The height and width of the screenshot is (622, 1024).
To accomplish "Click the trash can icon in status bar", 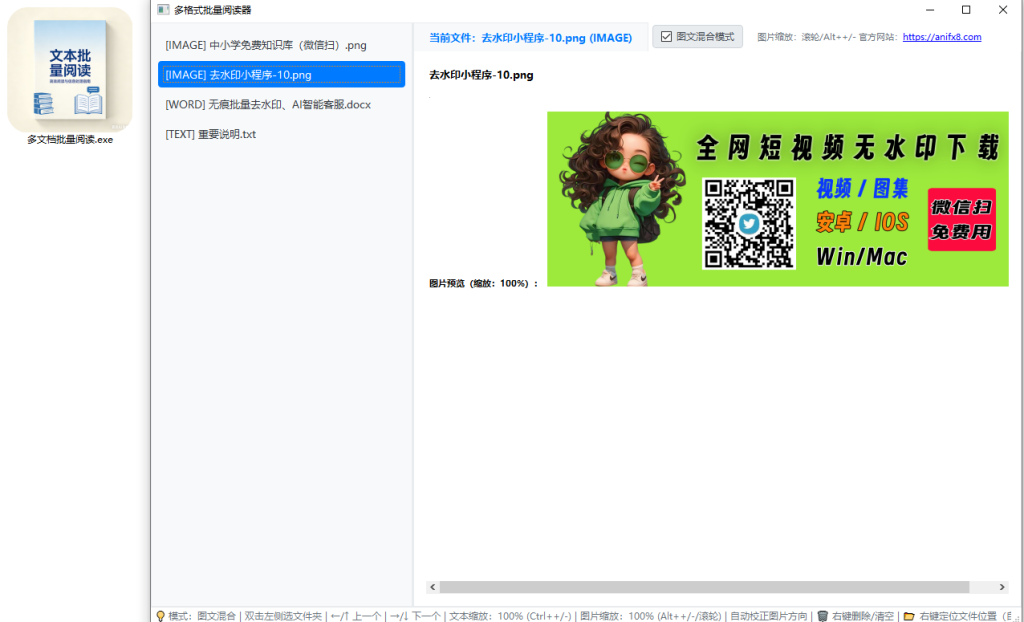I will click(x=822, y=616).
